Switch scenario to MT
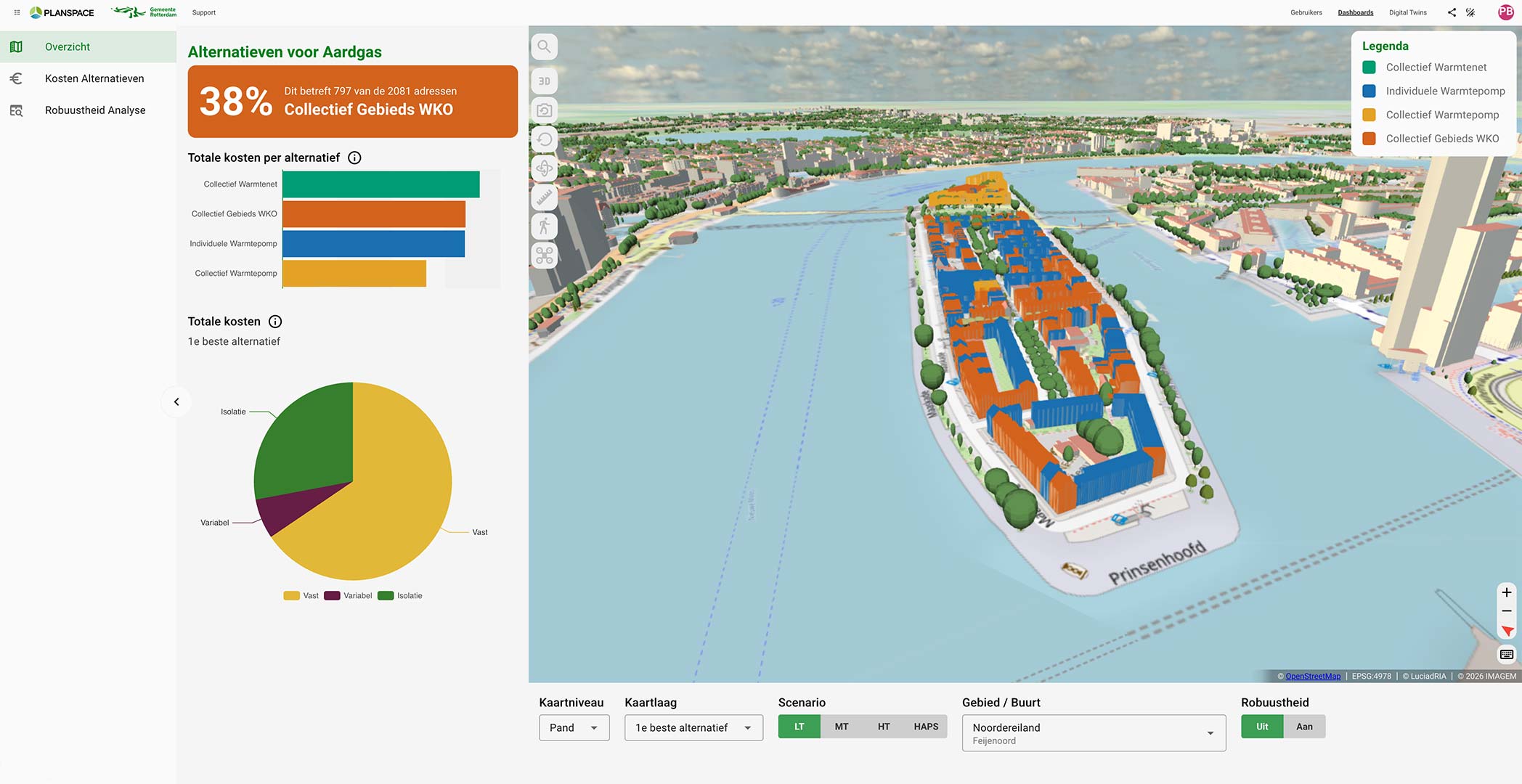Image resolution: width=1522 pixels, height=784 pixels. pos(842,727)
